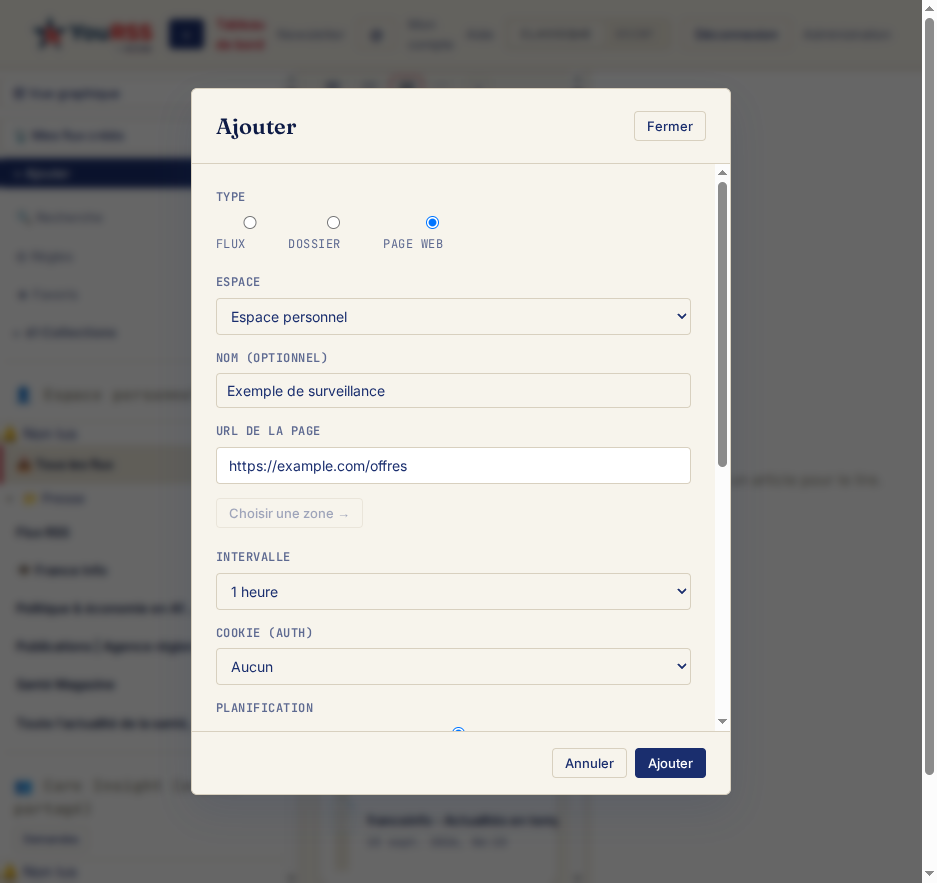Click the dialog's vertical scrollbar thumb
Screen dimensions: 937x883
[x=722, y=324]
